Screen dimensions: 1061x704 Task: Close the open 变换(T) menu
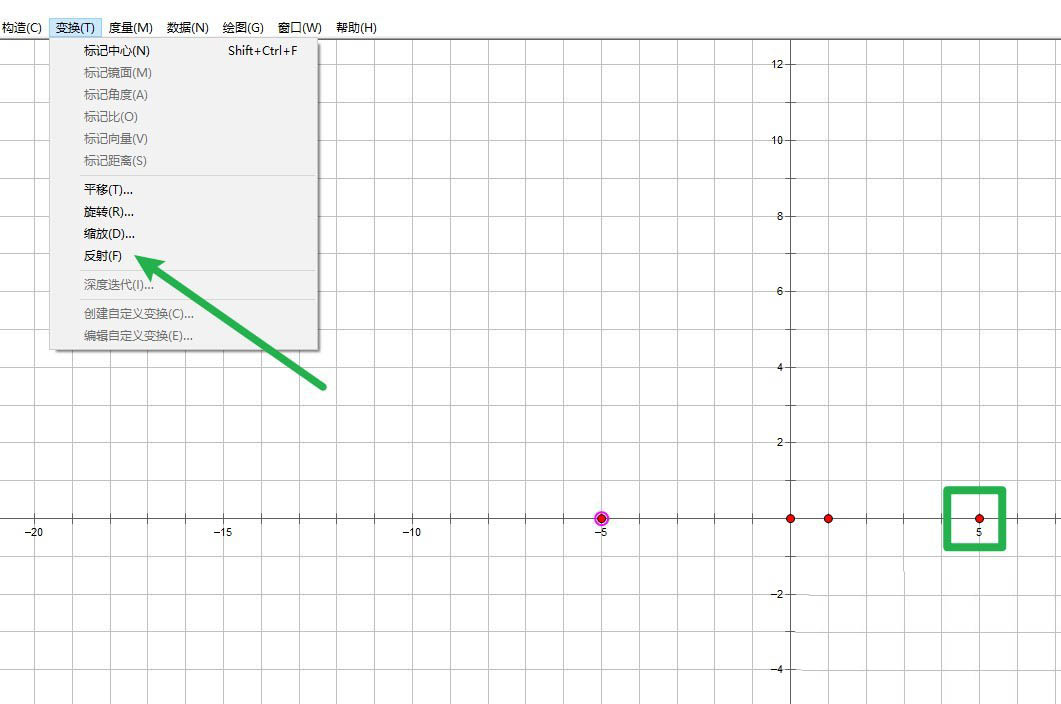pos(75,28)
